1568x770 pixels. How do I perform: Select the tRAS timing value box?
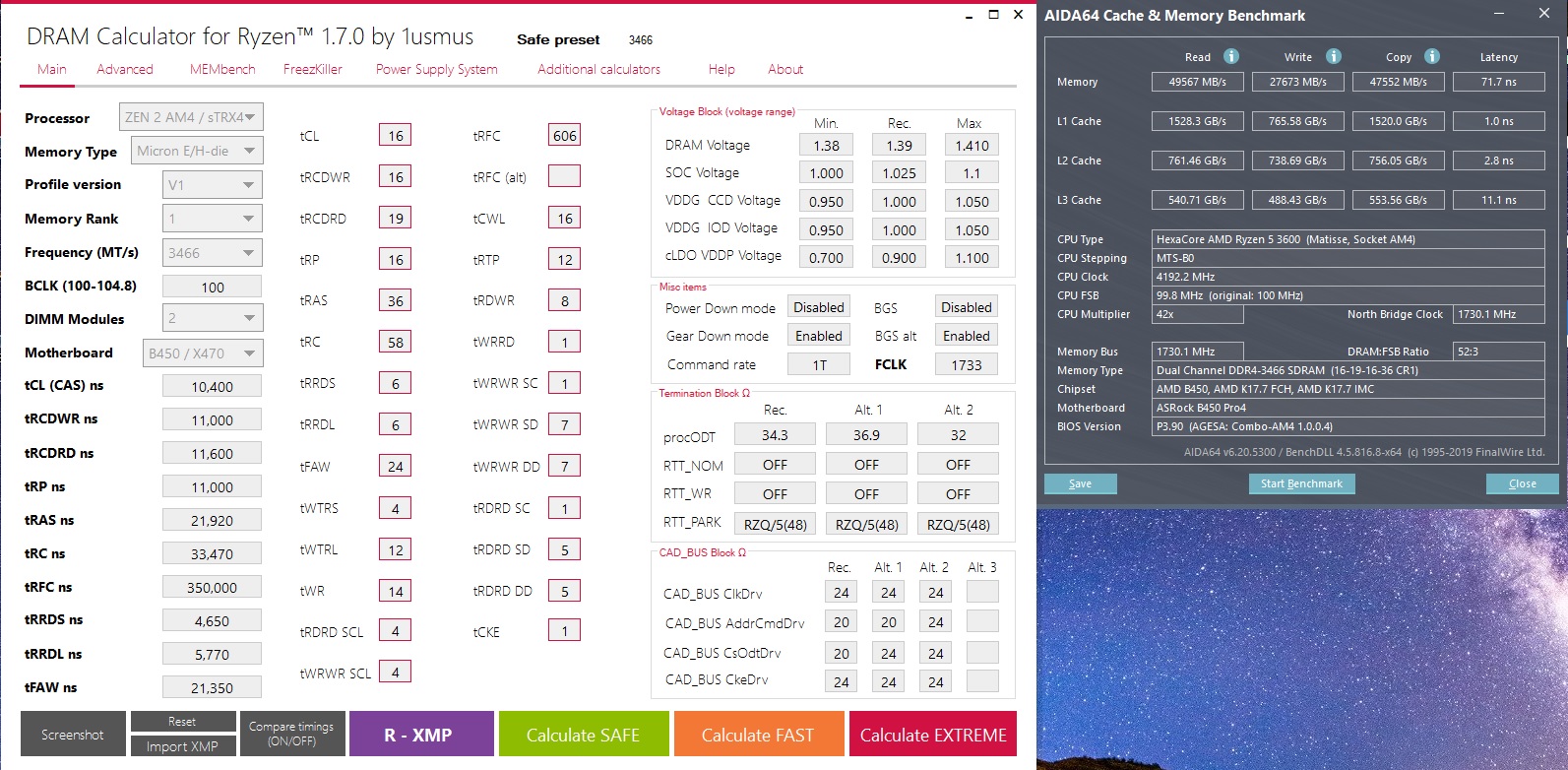(x=395, y=300)
